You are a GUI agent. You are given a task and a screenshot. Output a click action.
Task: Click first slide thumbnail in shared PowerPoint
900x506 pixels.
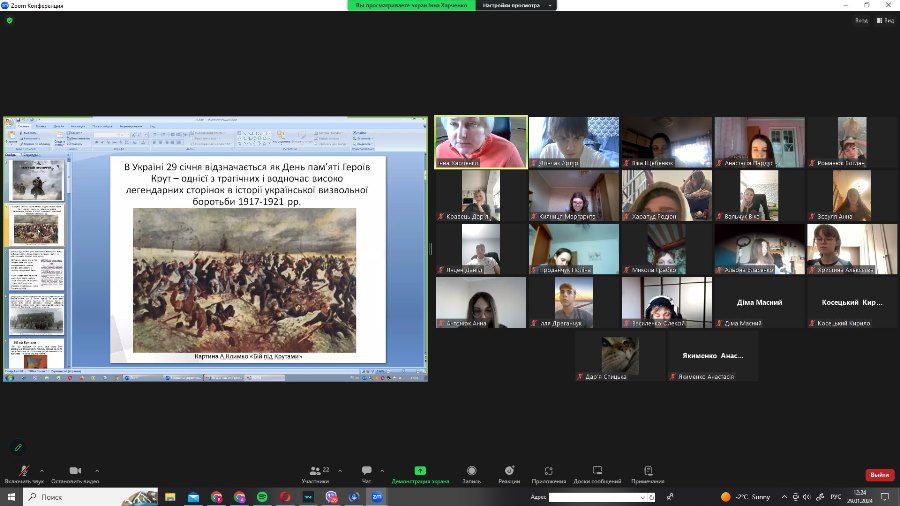(x=37, y=180)
